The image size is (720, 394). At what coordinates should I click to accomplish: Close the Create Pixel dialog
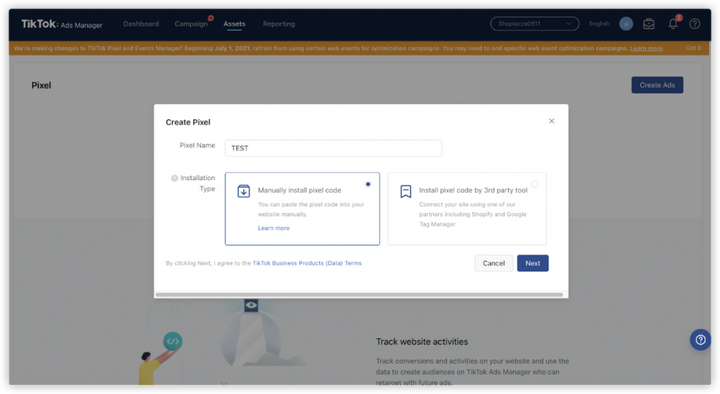(x=551, y=121)
